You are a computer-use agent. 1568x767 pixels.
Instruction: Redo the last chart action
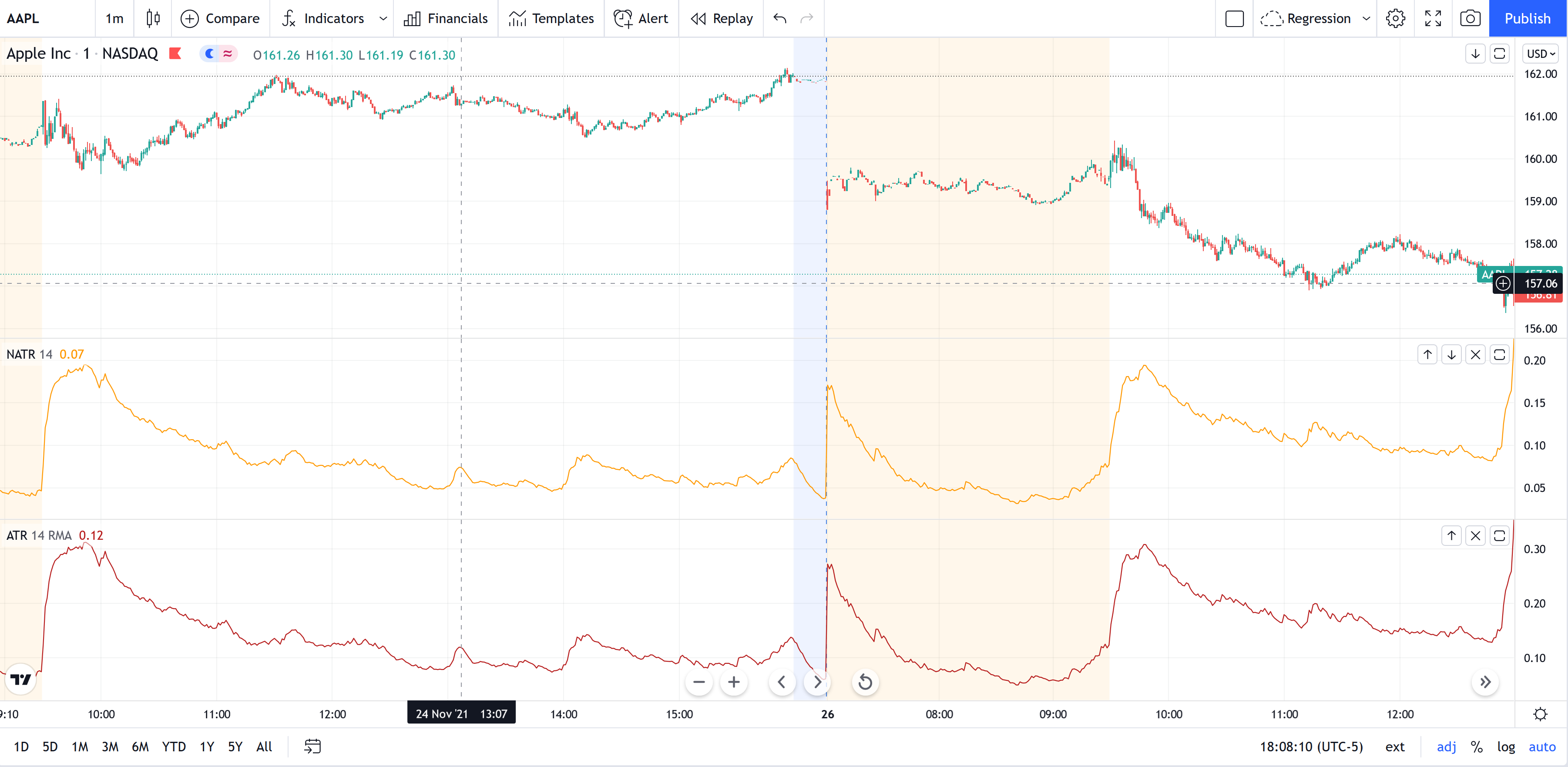806,18
